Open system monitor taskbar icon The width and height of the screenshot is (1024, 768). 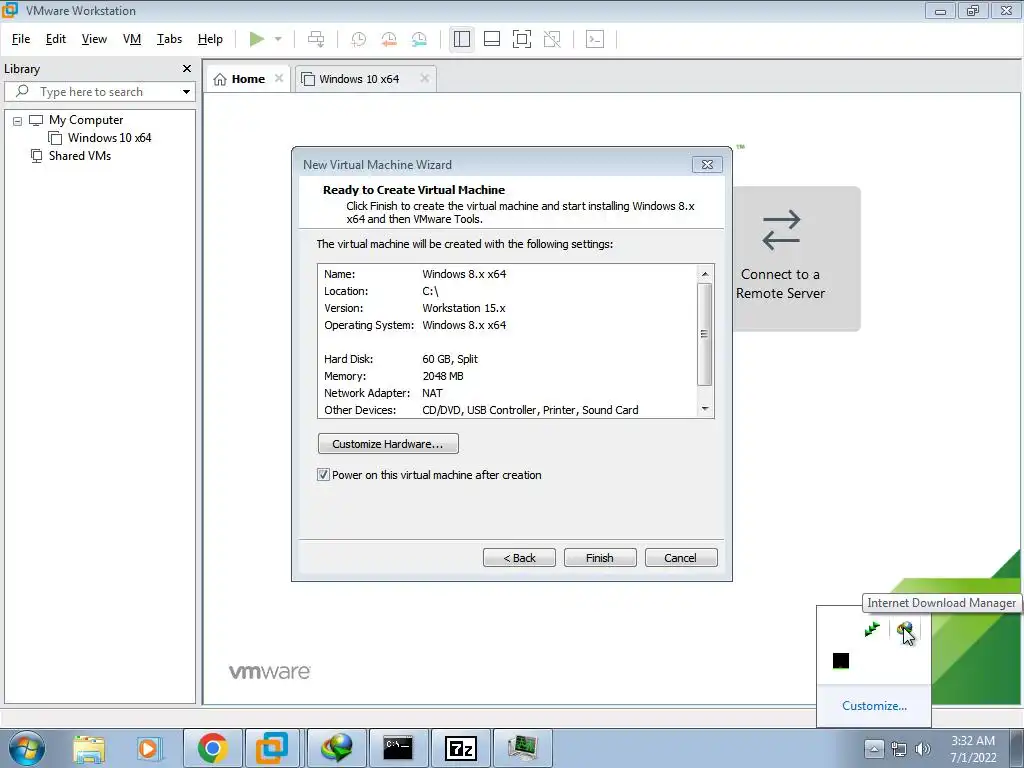click(x=522, y=748)
